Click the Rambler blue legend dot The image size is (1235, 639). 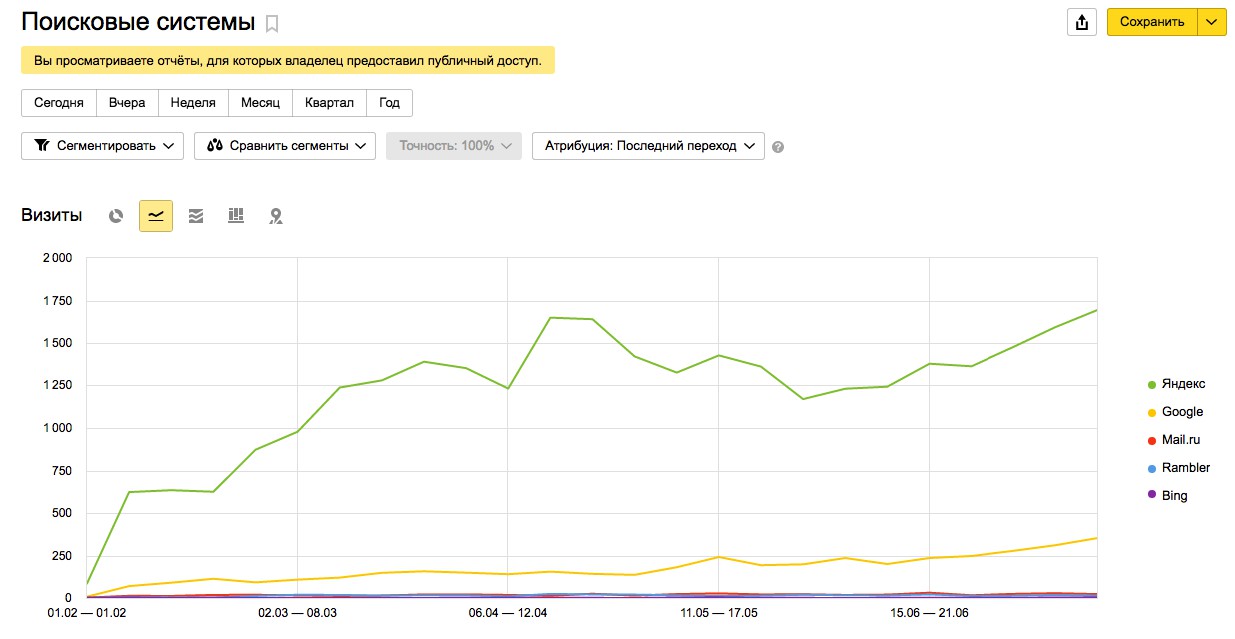tap(1152, 468)
